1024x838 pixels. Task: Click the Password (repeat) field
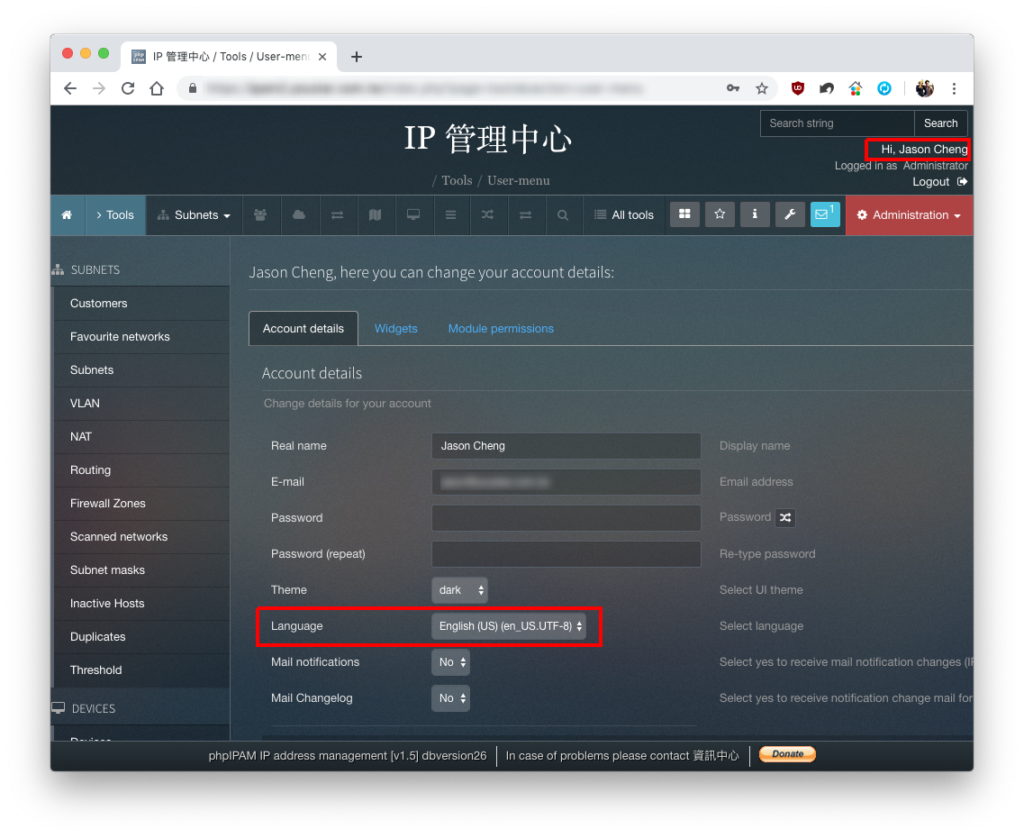[566, 554]
